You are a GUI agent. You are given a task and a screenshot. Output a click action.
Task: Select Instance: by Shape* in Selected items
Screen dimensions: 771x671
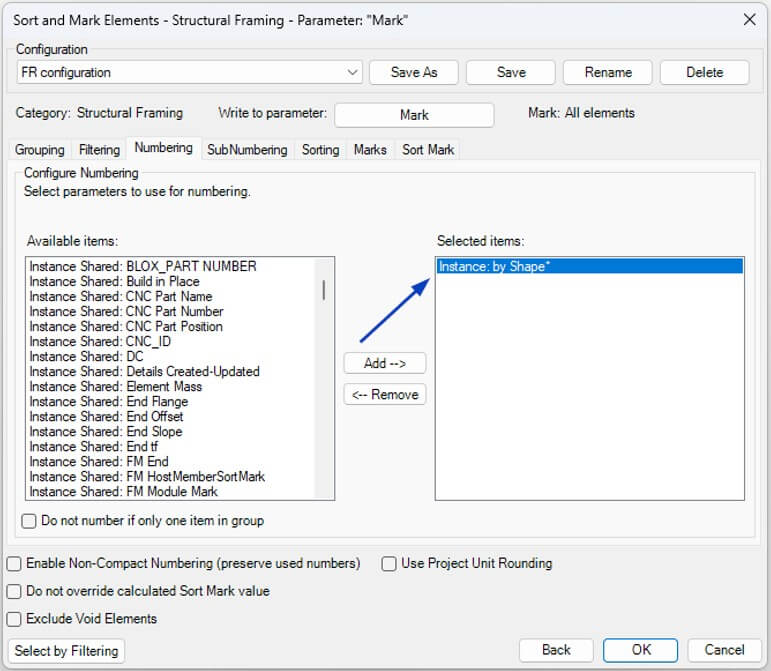[x=590, y=266]
